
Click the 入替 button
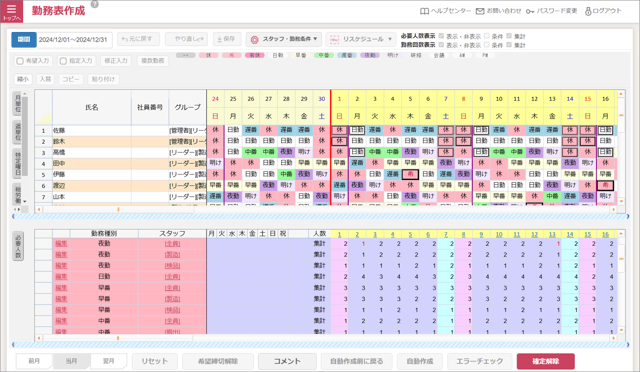pos(45,79)
